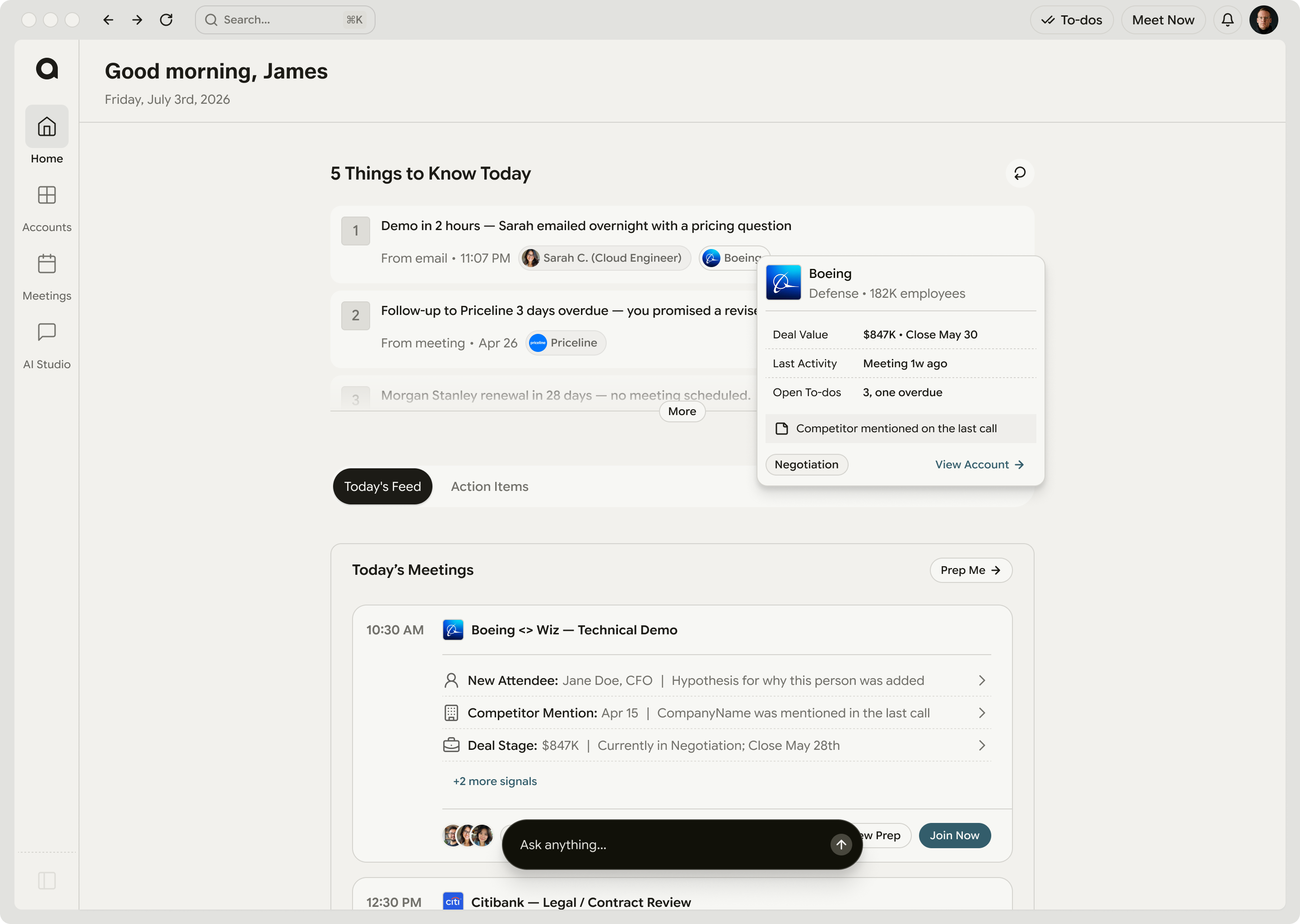Open AI Studio chat icon

(46, 332)
